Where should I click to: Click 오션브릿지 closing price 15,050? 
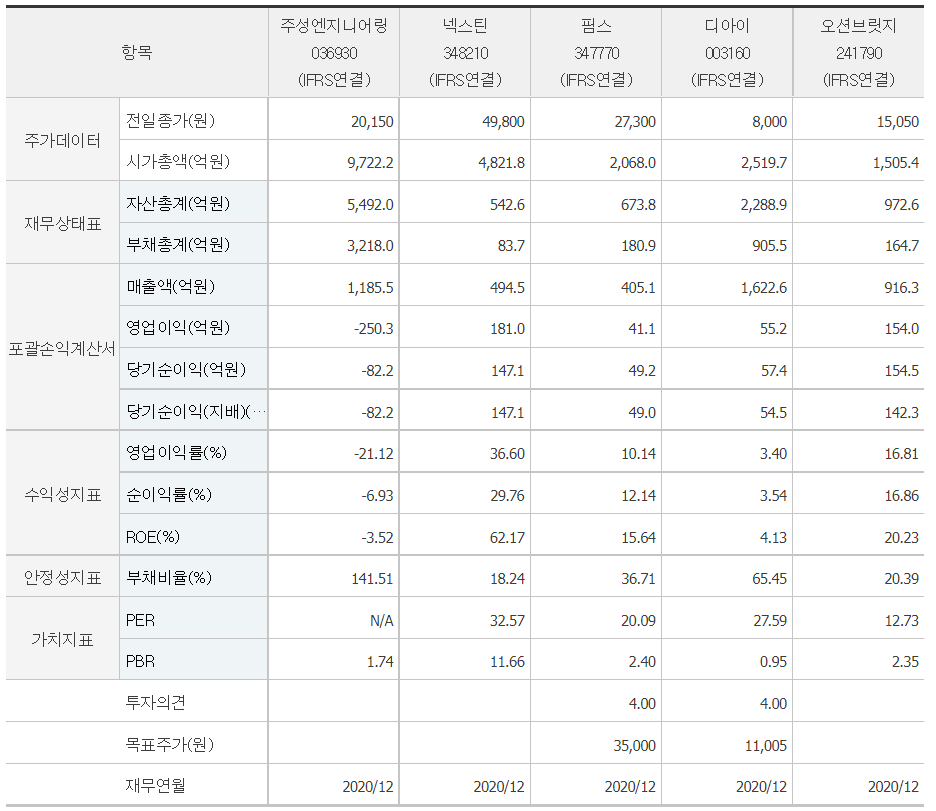pos(897,122)
